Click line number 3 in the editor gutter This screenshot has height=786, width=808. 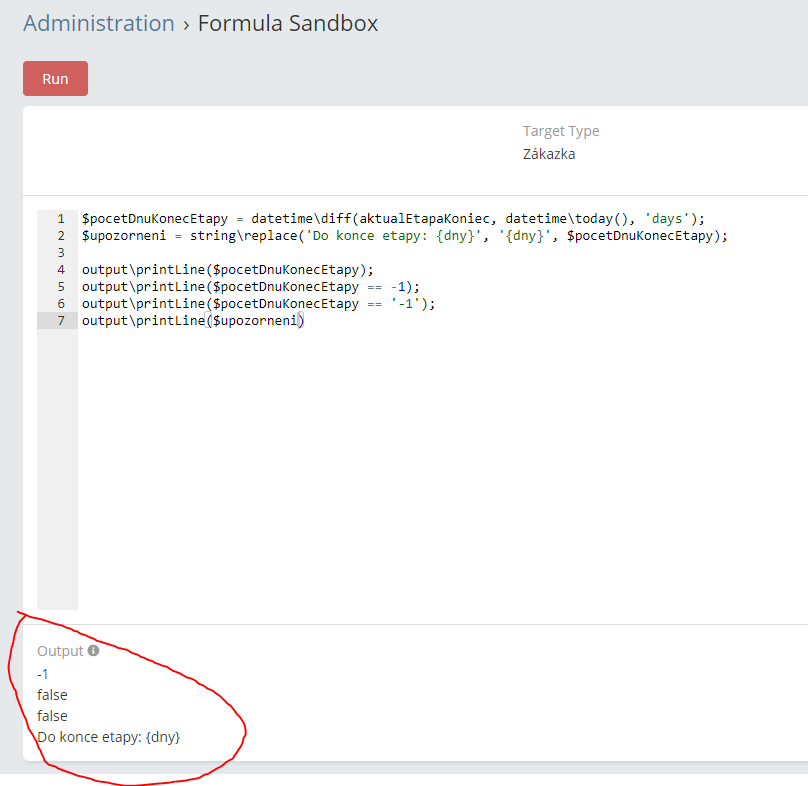tap(60, 253)
